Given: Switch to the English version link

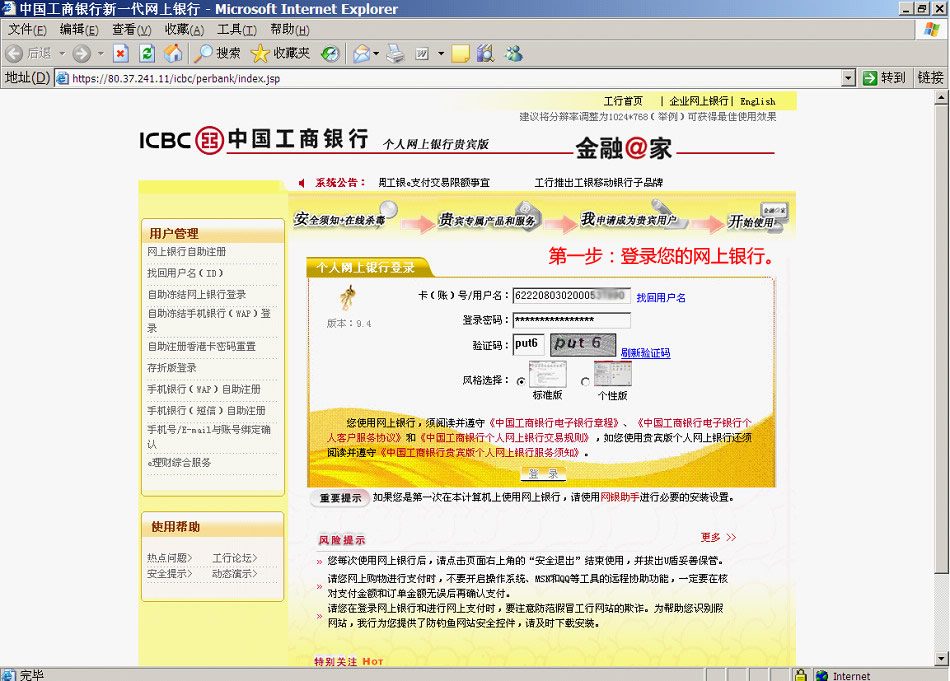Looking at the screenshot, I should [x=757, y=101].
